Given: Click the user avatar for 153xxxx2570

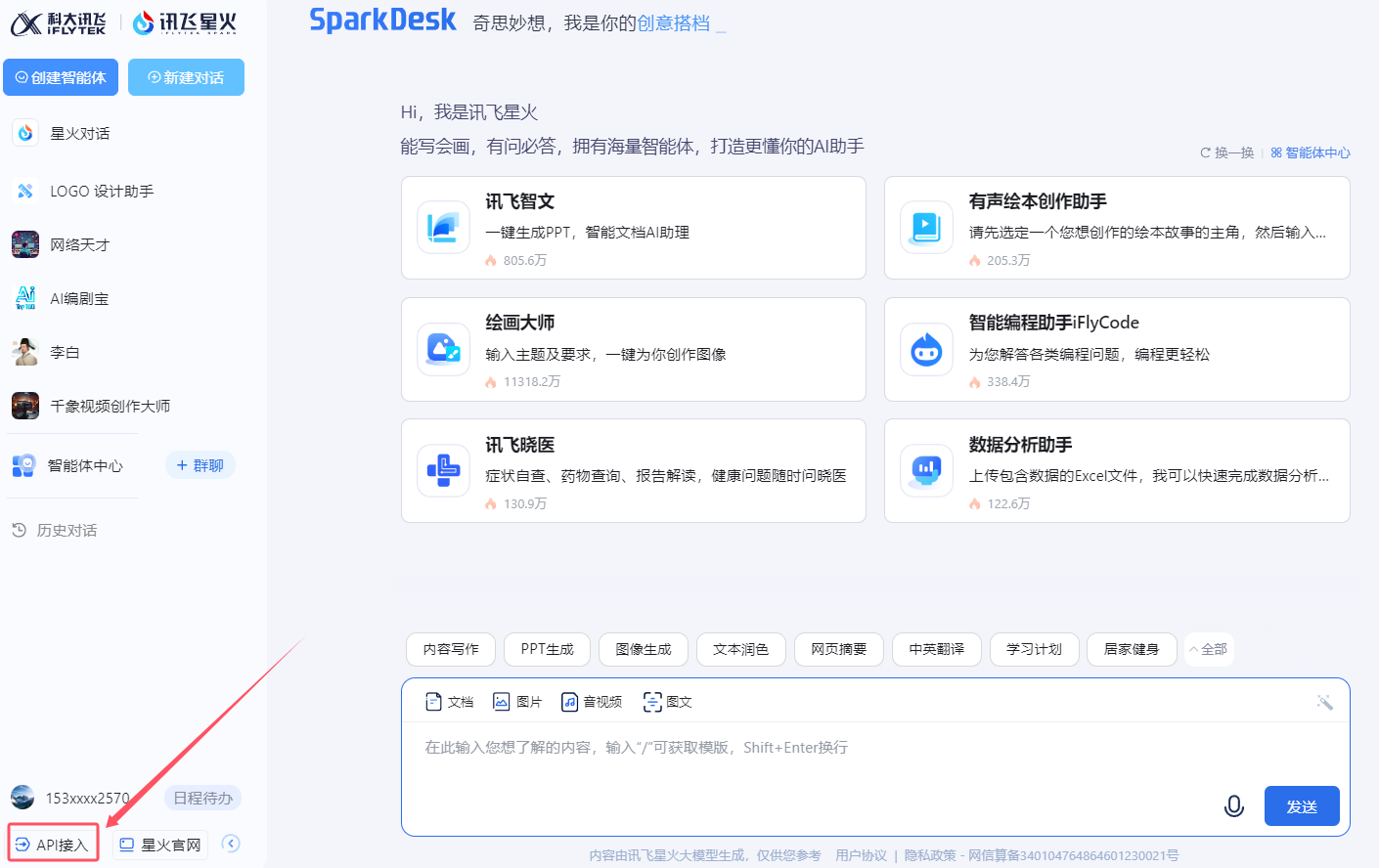Looking at the screenshot, I should pyautogui.click(x=22, y=798).
